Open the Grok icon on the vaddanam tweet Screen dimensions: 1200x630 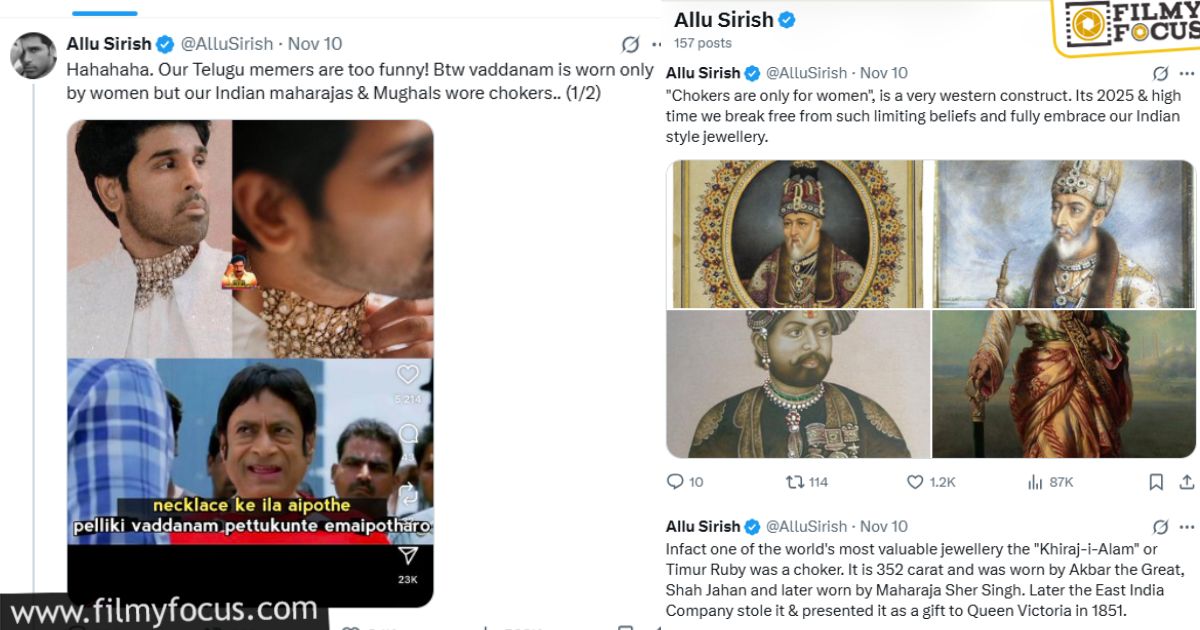(x=630, y=44)
